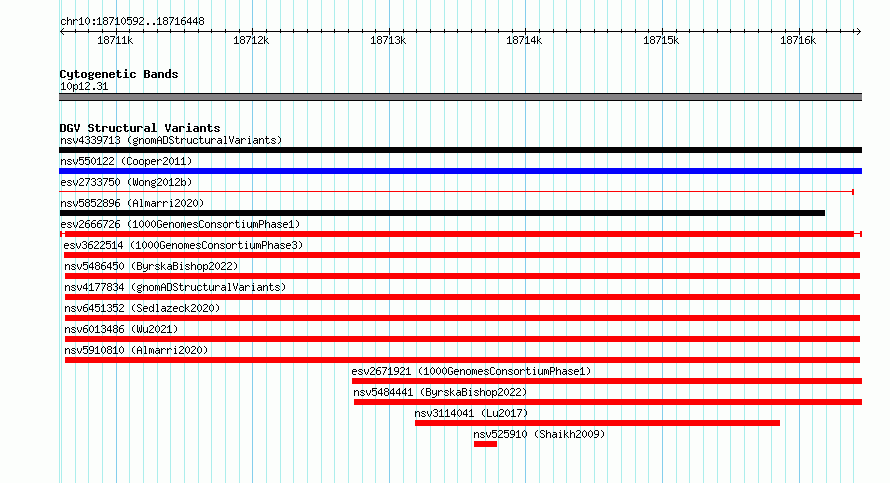
Task: Click the red nsv6013486 variant bar
Action: 463,339
